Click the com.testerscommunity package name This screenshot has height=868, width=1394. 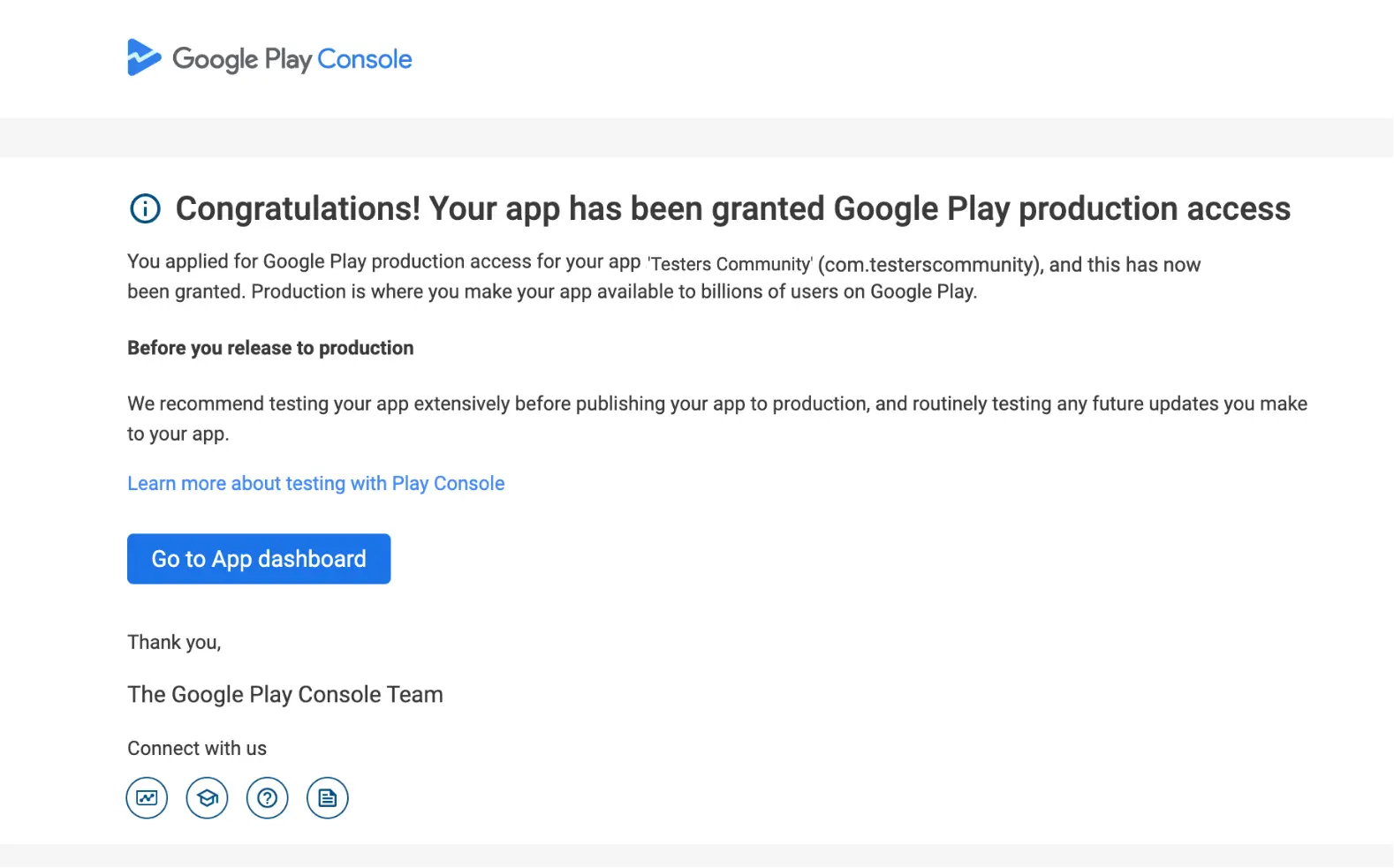coord(930,264)
